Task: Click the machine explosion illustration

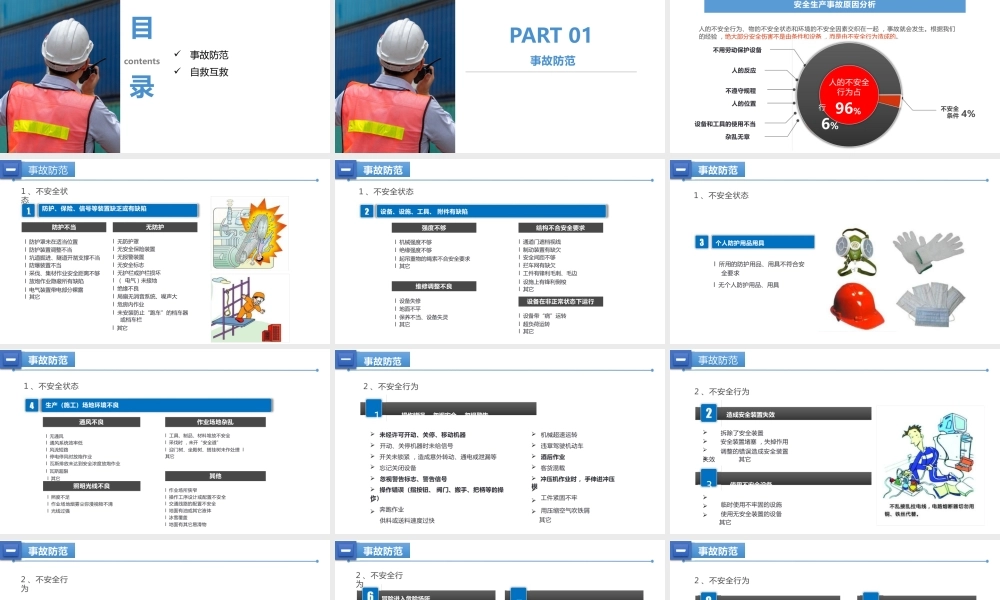Action: coord(249,233)
